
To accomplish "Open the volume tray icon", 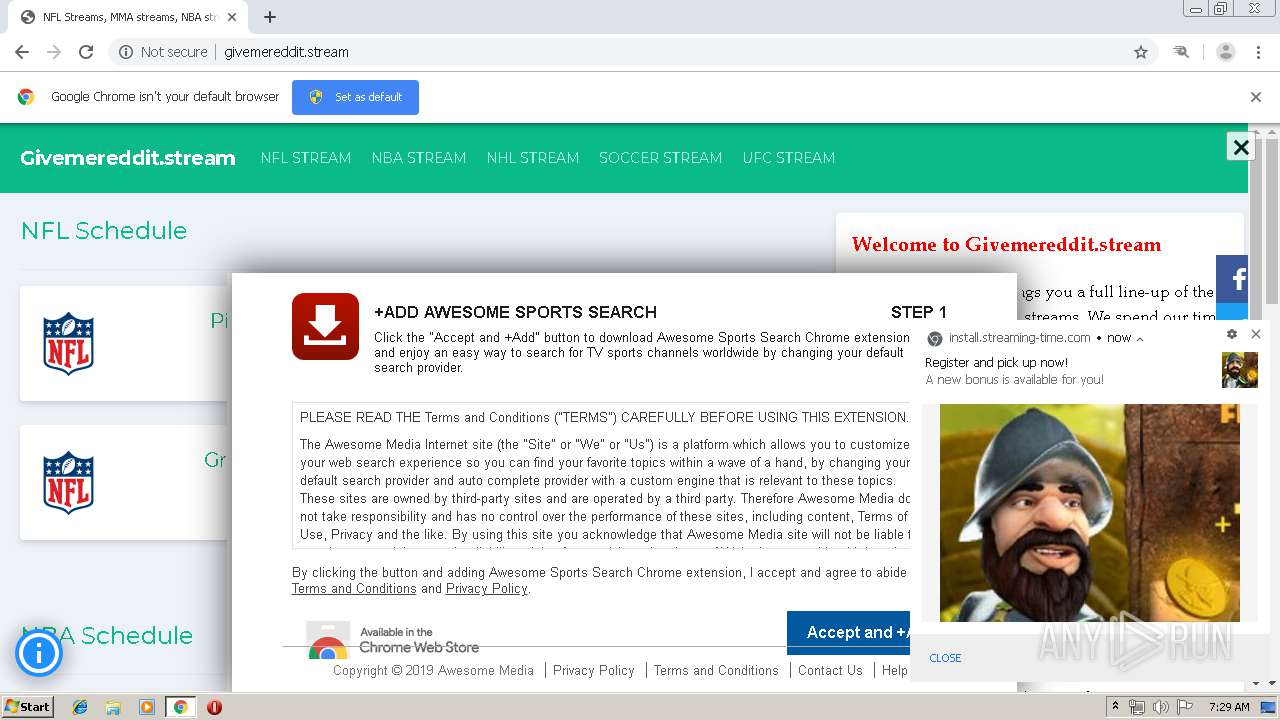I will click(1160, 707).
